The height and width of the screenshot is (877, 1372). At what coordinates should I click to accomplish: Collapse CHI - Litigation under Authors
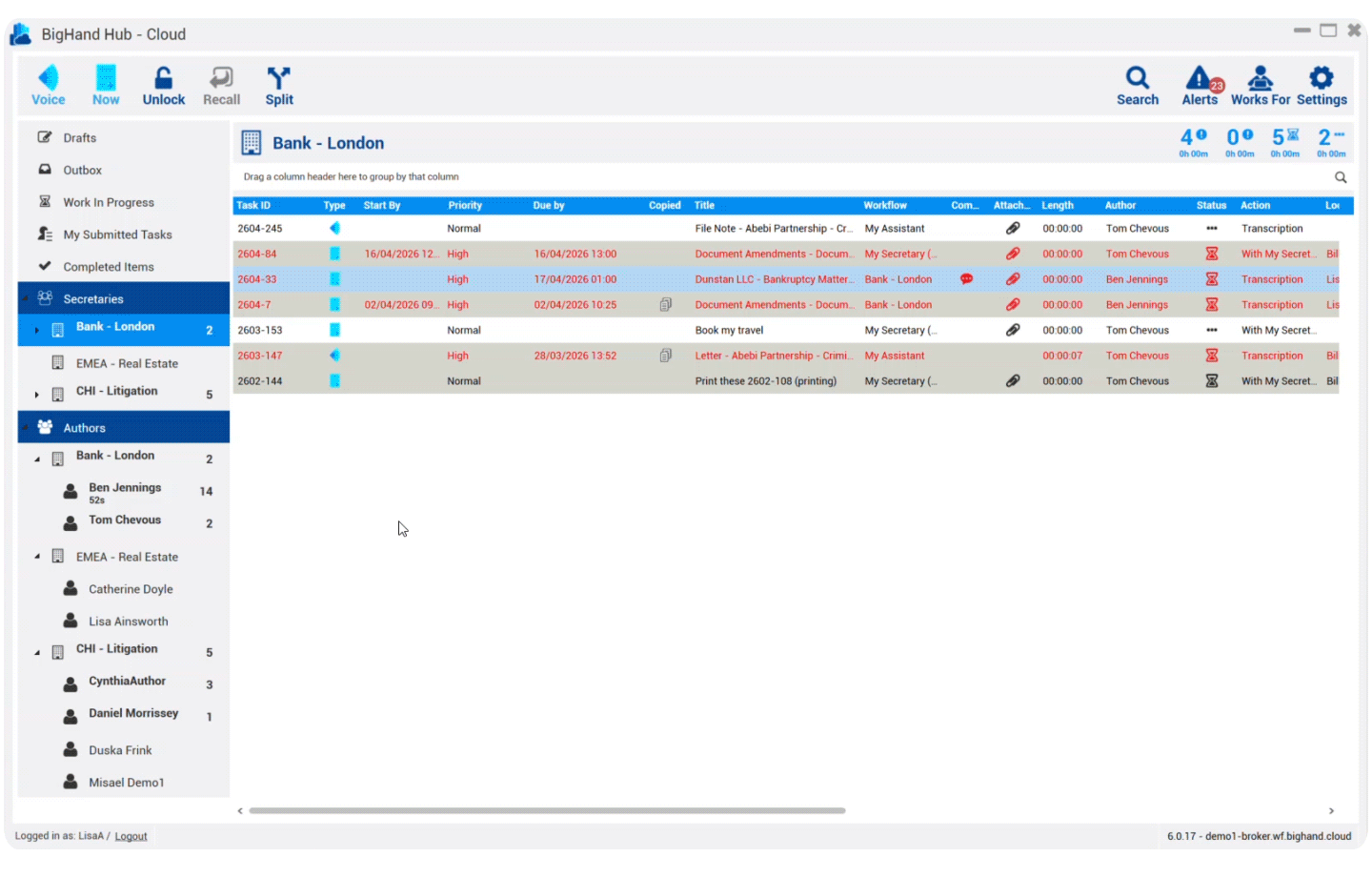point(37,653)
